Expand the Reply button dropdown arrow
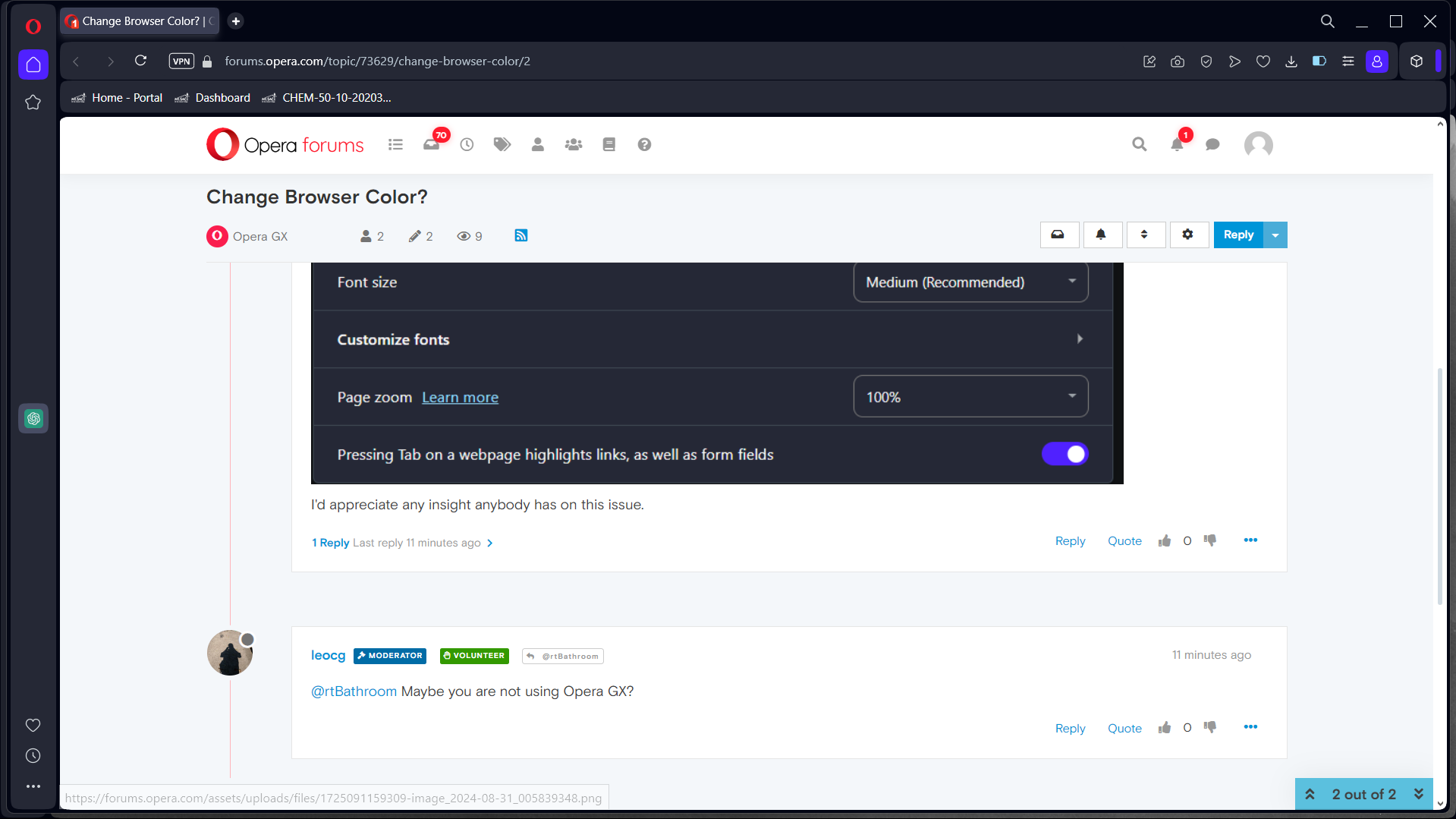Screen dimensions: 1456x819 1275,235
